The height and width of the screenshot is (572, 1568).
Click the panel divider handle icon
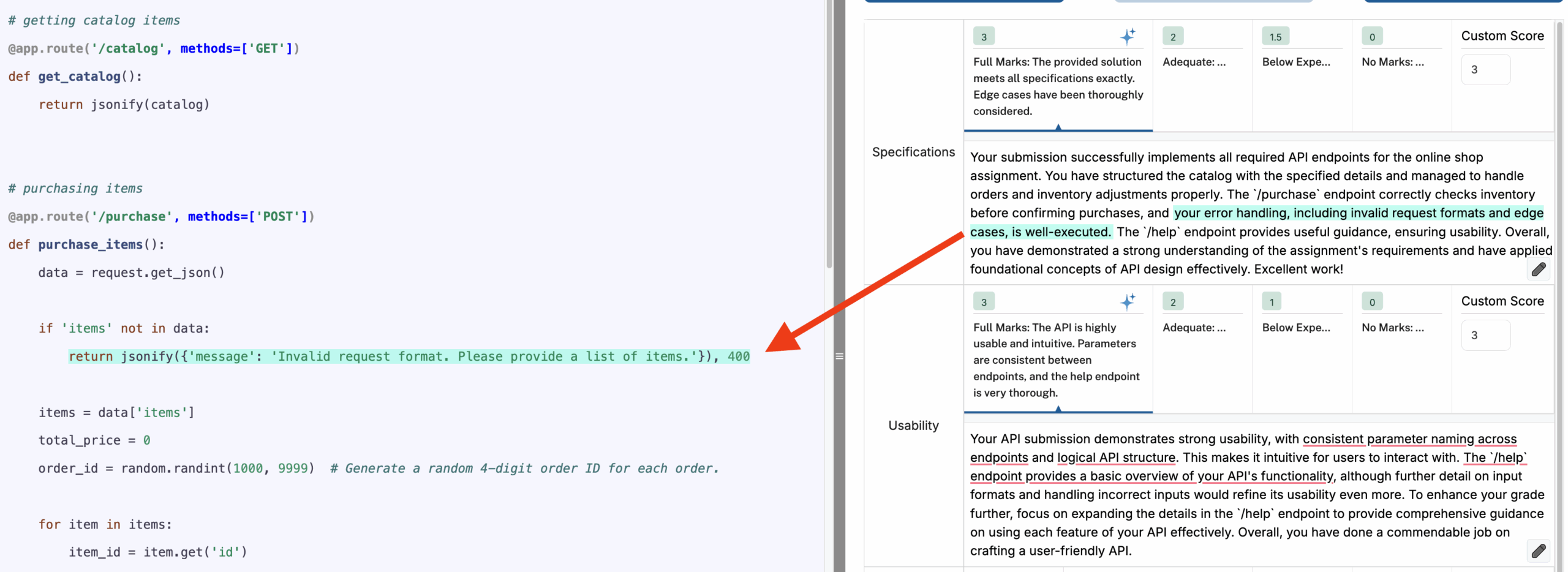click(x=839, y=356)
